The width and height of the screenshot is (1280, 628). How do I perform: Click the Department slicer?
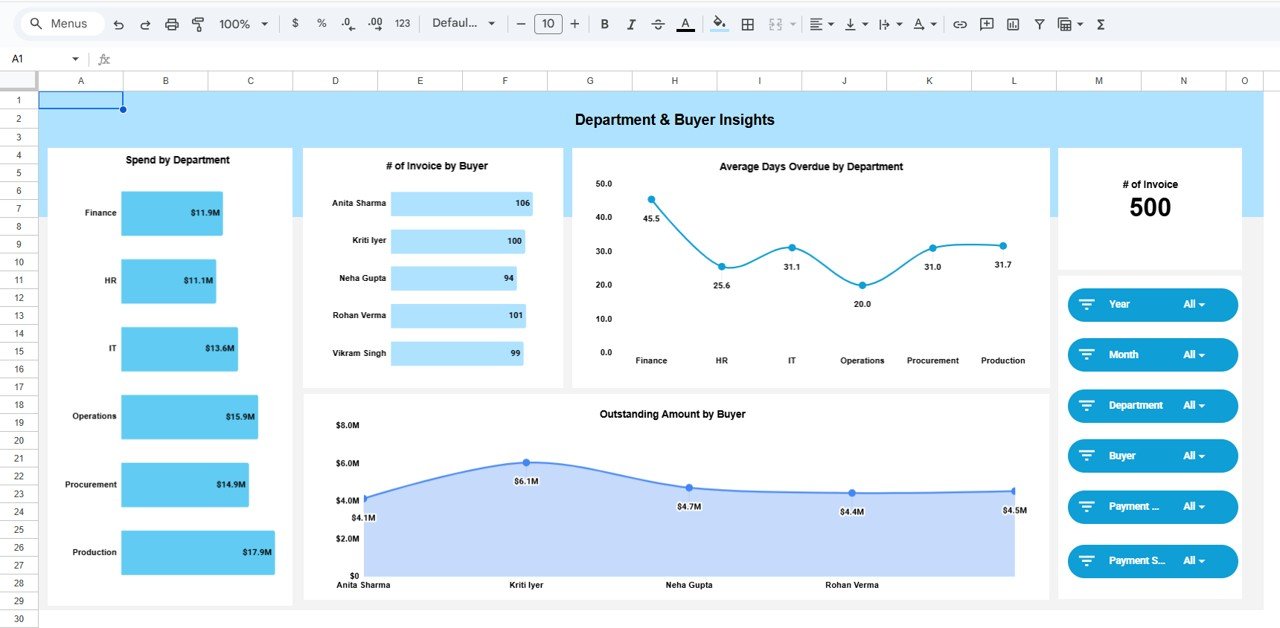[x=1152, y=405]
